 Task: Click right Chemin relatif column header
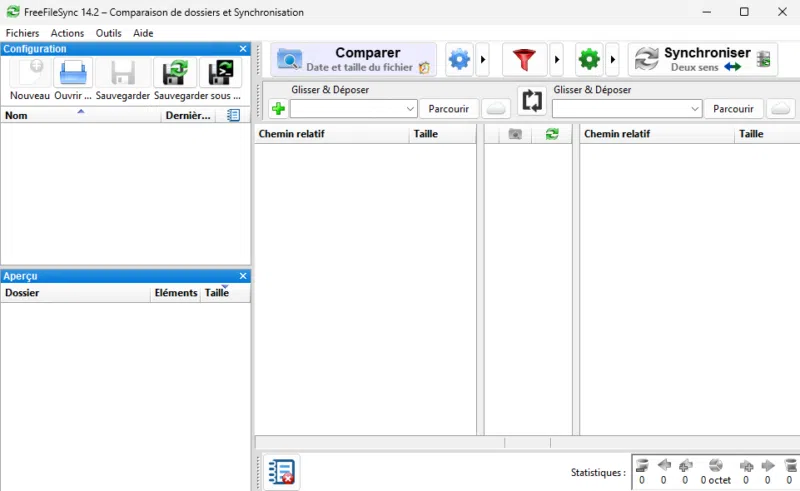657,134
